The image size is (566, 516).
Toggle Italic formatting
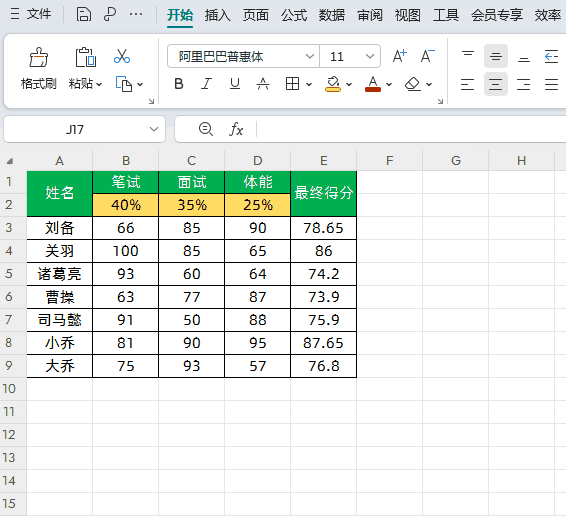coord(206,84)
